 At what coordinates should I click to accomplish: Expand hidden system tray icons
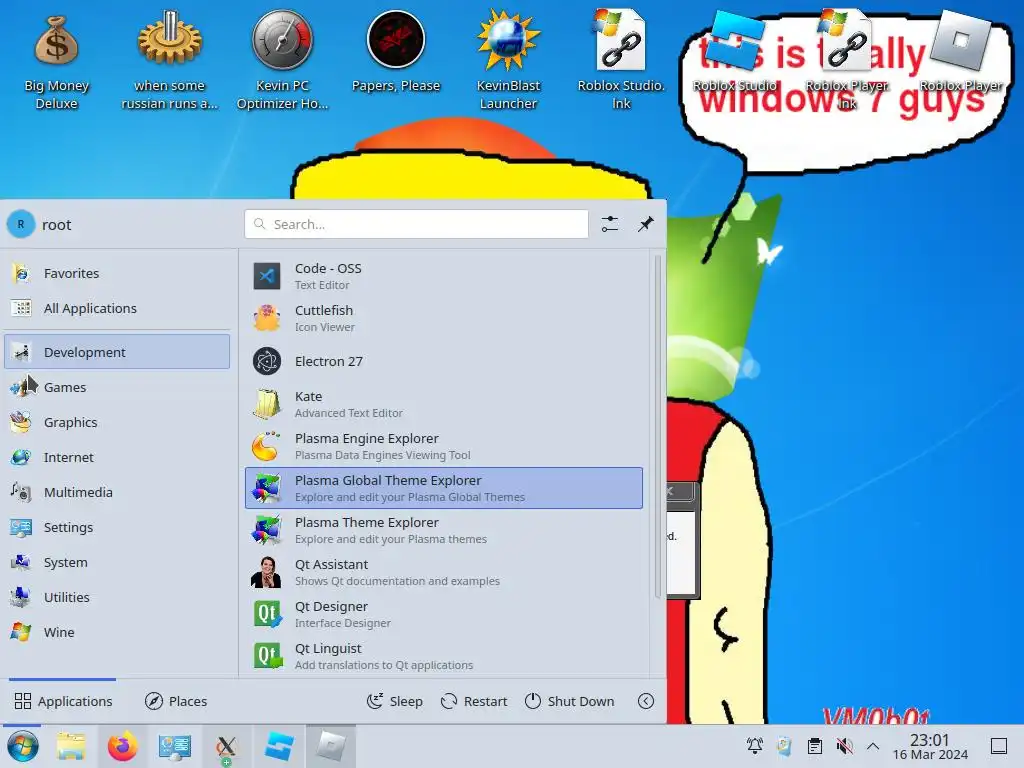(872, 746)
